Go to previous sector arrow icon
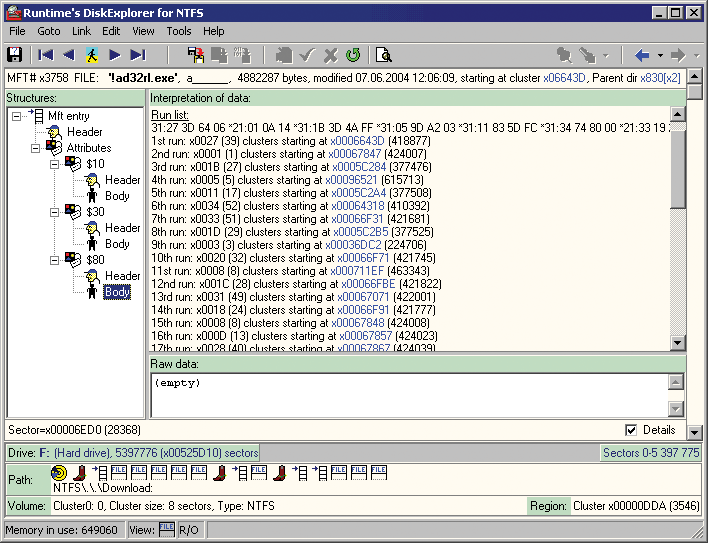The height and width of the screenshot is (543, 708). click(x=69, y=55)
